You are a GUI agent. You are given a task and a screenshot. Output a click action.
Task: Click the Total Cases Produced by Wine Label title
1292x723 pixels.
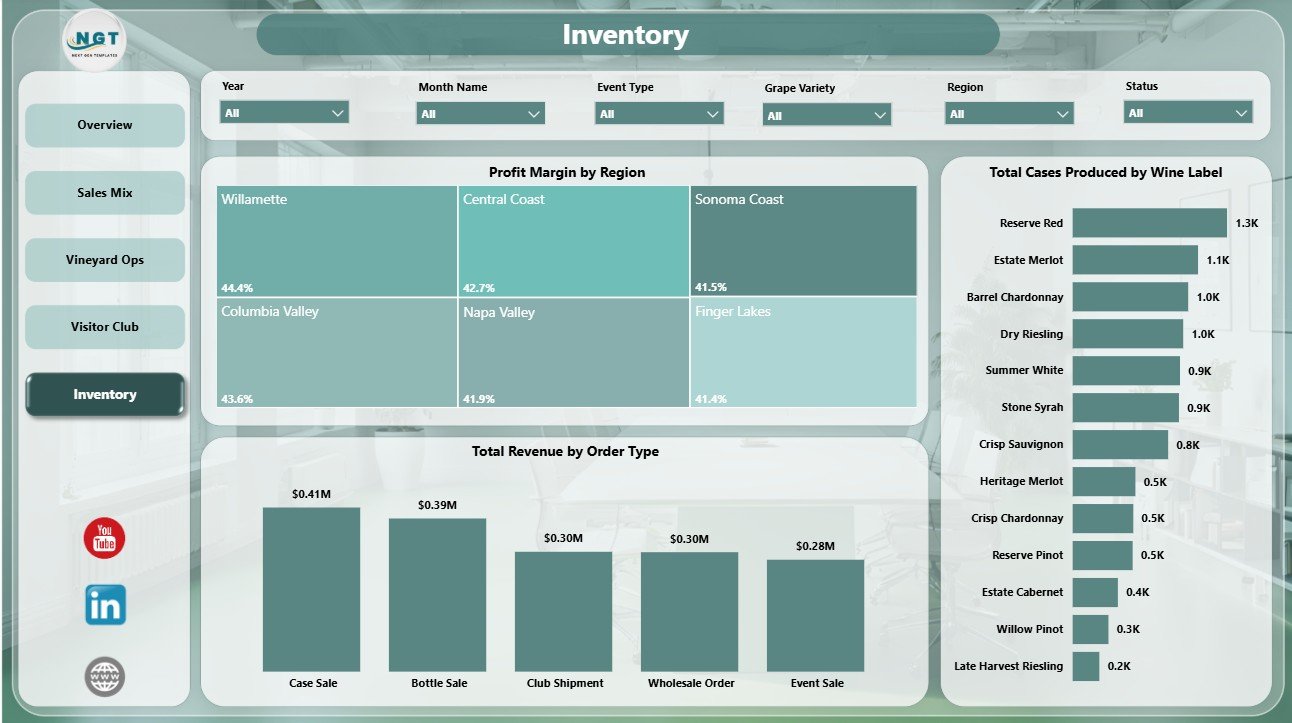(1106, 172)
